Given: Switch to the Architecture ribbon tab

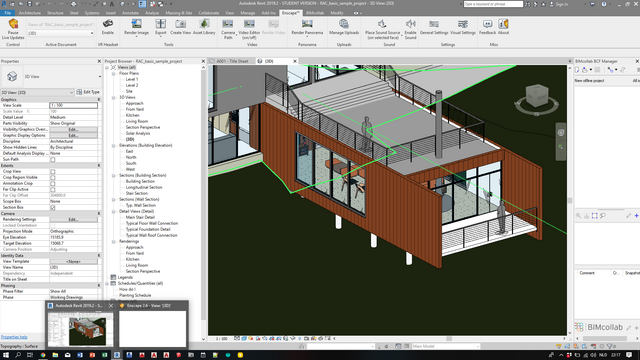Looking at the screenshot, I should [30, 13].
